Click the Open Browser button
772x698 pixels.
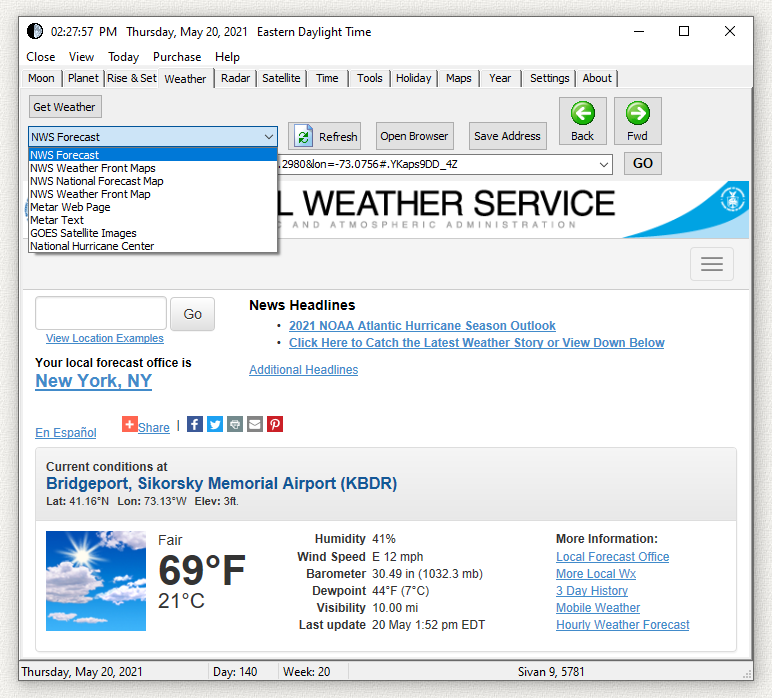coord(415,136)
